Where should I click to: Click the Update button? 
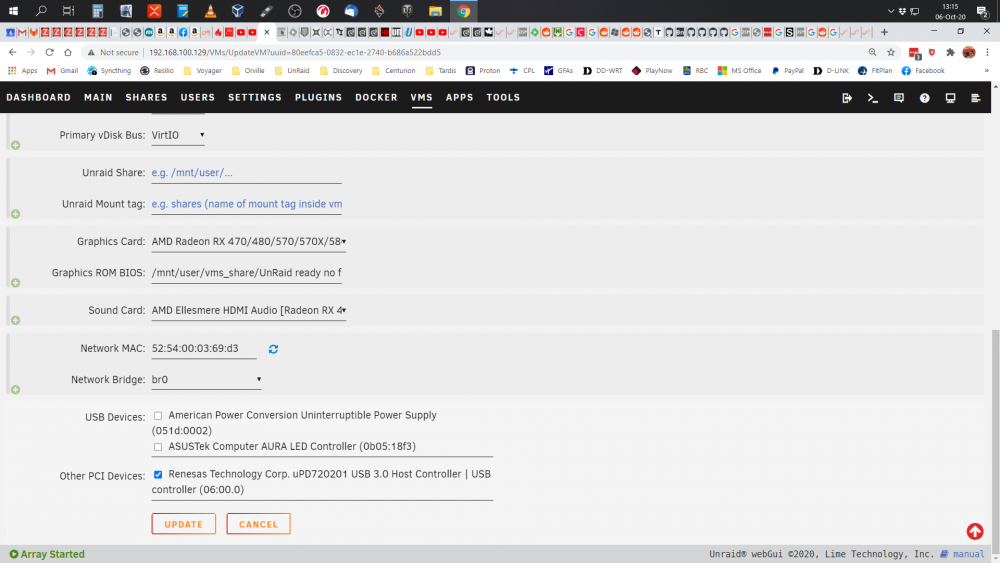pyautogui.click(x=184, y=524)
